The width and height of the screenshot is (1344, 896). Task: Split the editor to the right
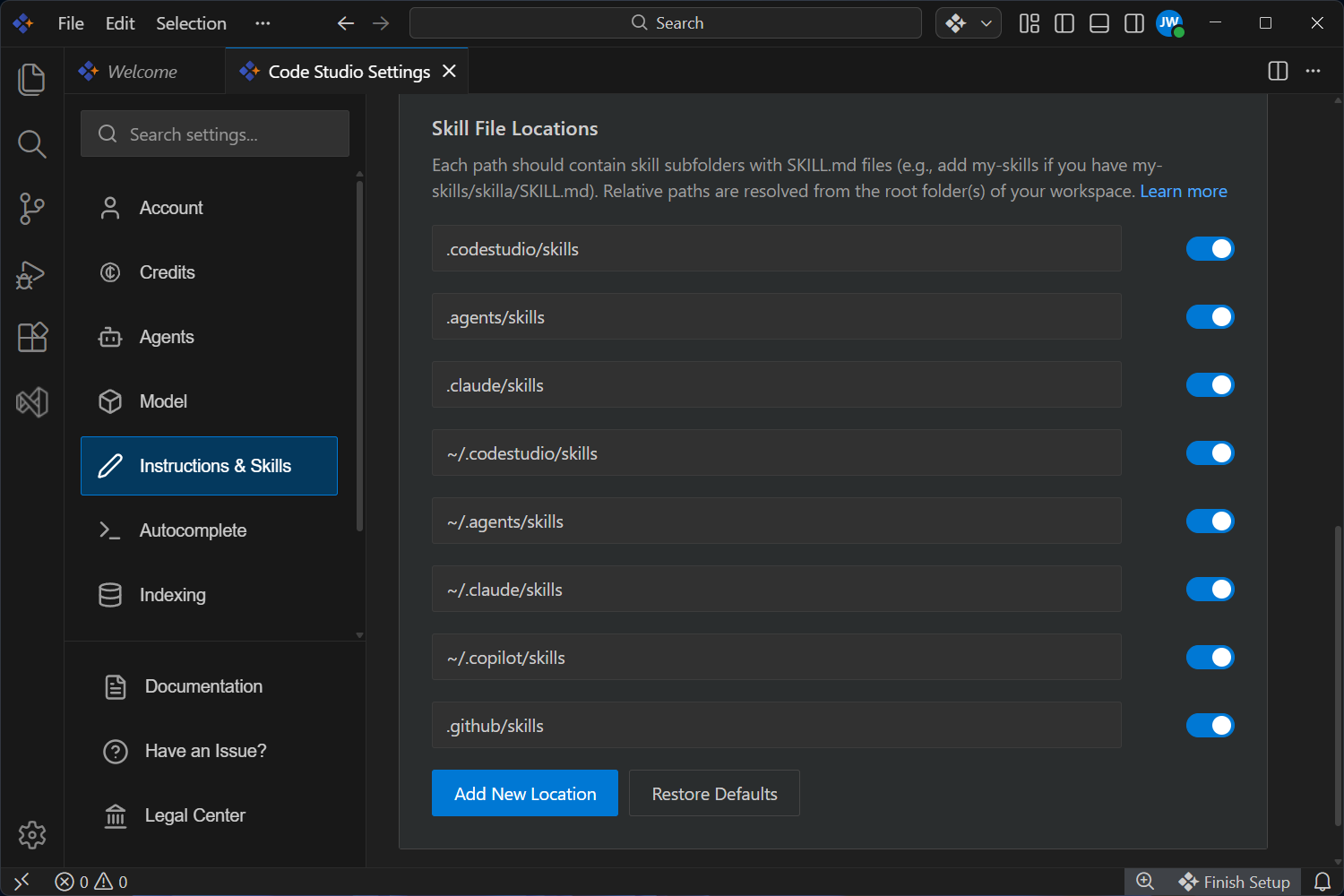click(x=1279, y=71)
